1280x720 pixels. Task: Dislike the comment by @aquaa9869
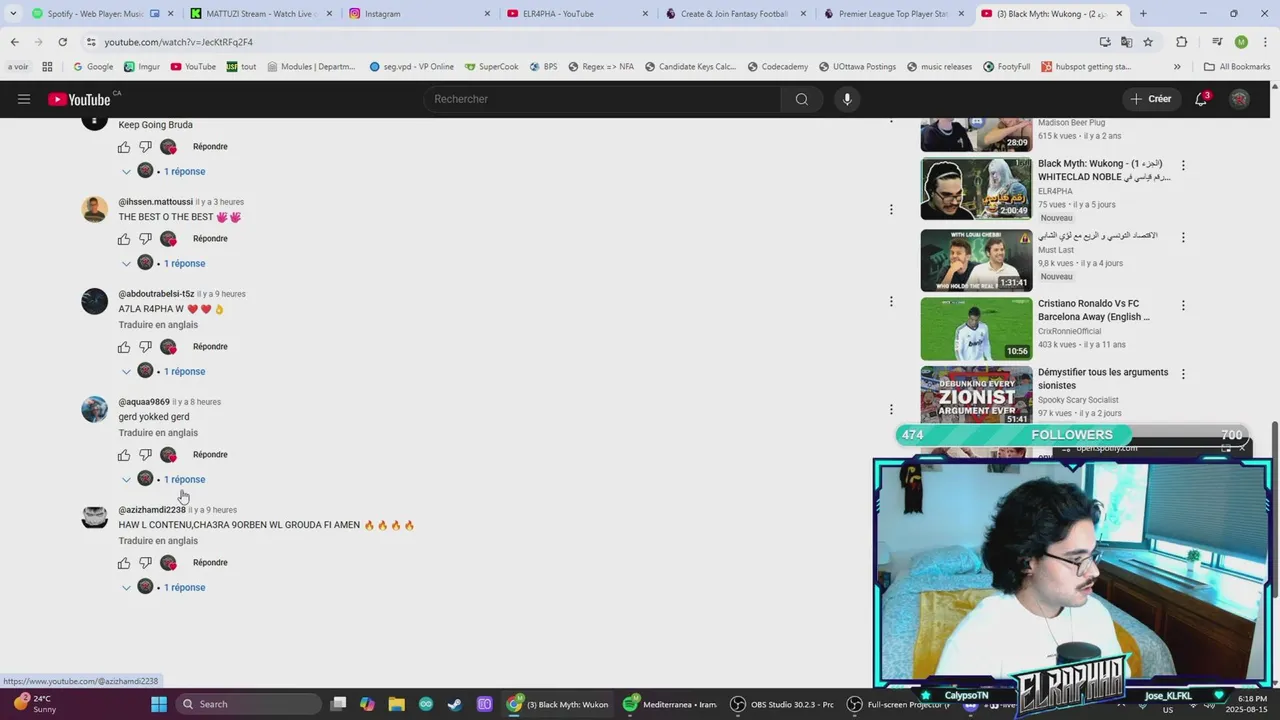pyautogui.click(x=145, y=455)
